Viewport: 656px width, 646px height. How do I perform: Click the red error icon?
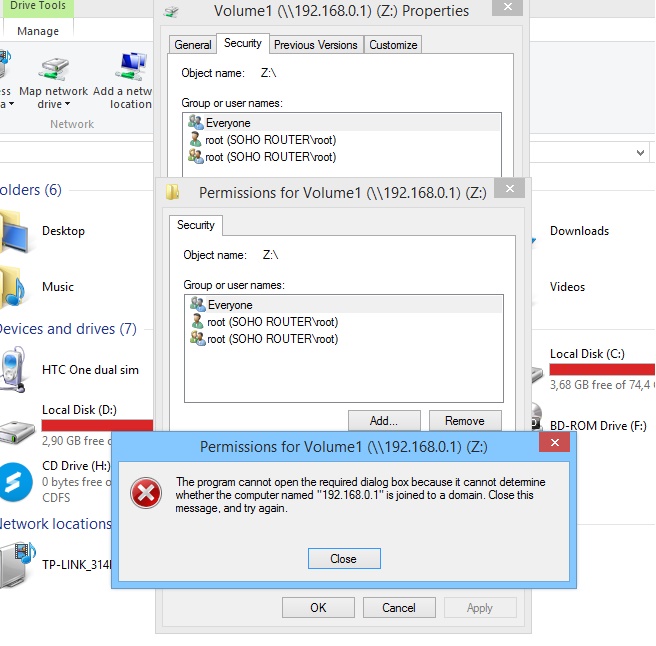click(x=146, y=493)
